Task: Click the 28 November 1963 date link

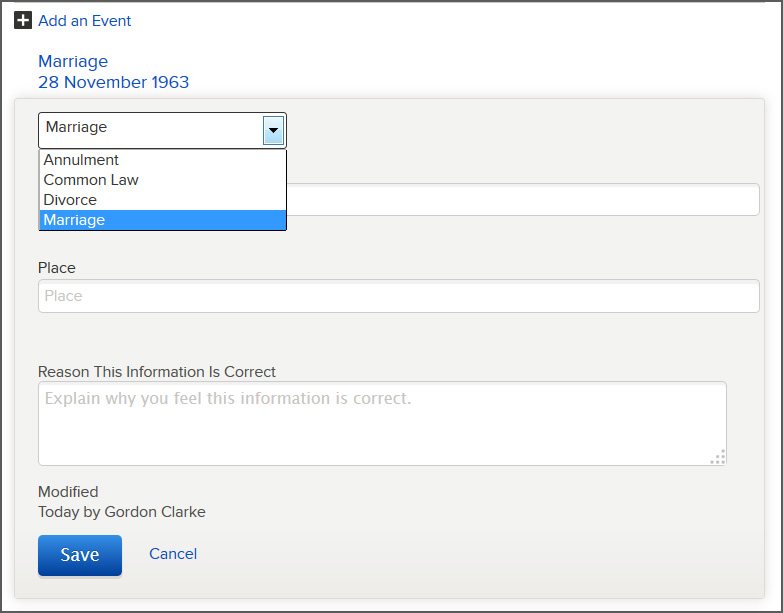Action: pos(113,82)
